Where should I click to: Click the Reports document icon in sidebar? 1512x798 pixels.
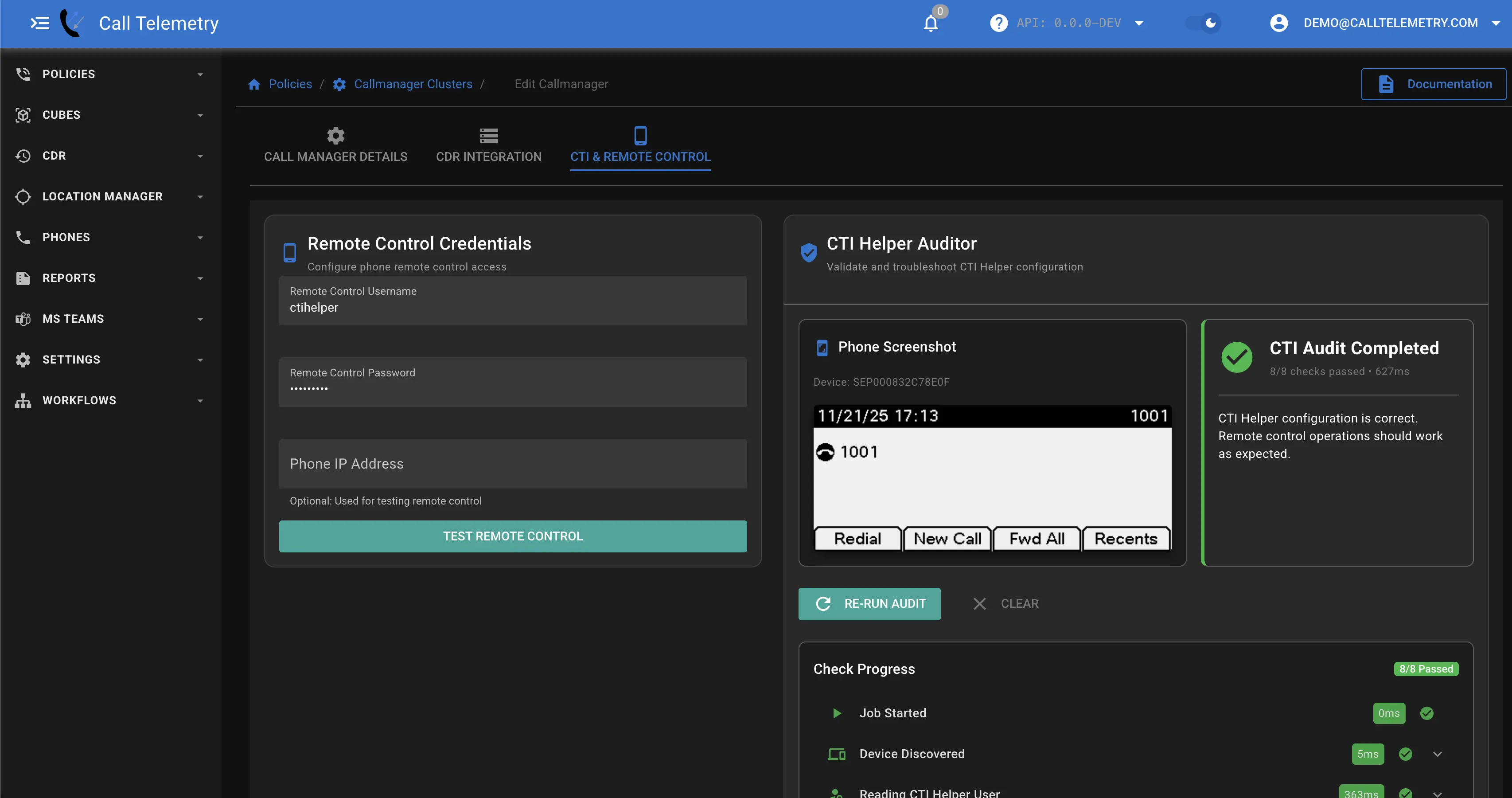[23, 278]
